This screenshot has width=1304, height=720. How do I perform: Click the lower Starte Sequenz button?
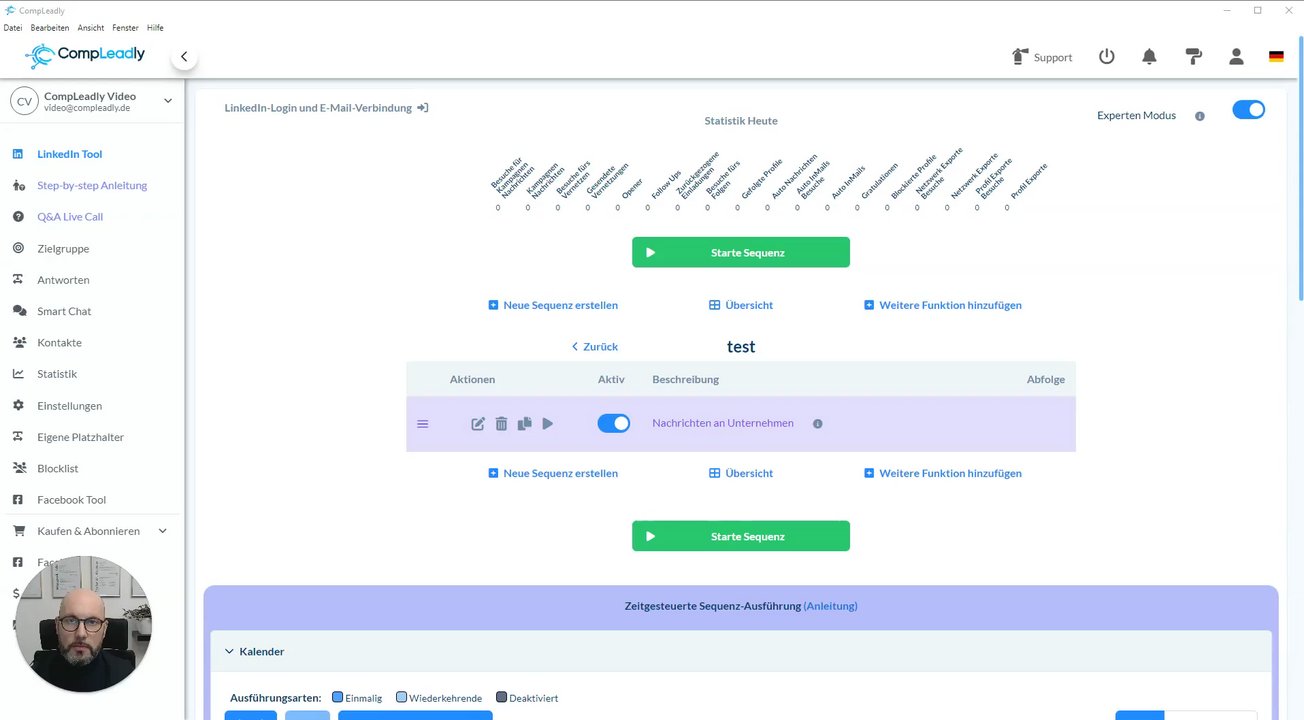(x=741, y=536)
